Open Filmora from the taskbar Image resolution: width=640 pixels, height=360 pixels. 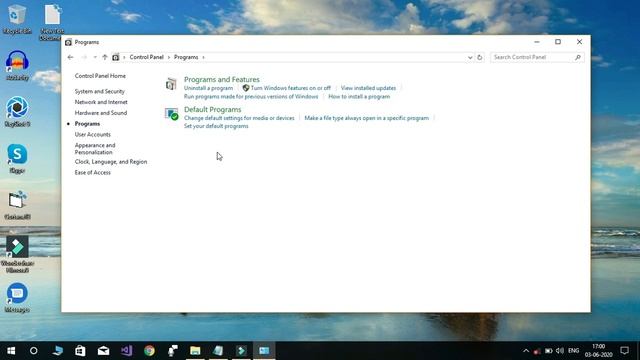(x=241, y=351)
